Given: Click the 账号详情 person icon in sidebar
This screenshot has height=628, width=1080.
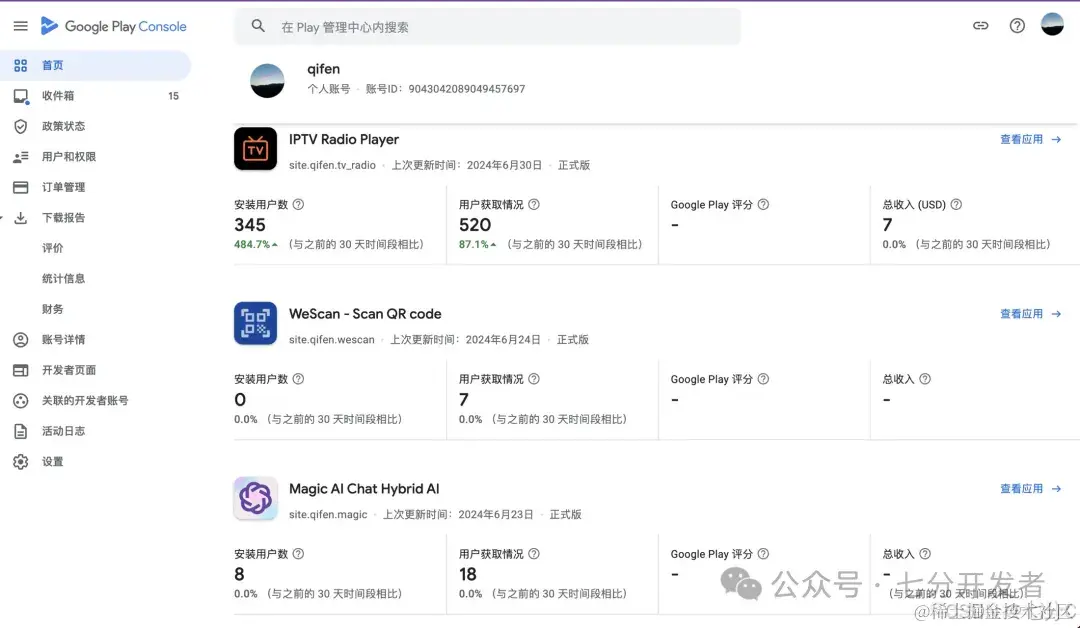Looking at the screenshot, I should 22,339.
